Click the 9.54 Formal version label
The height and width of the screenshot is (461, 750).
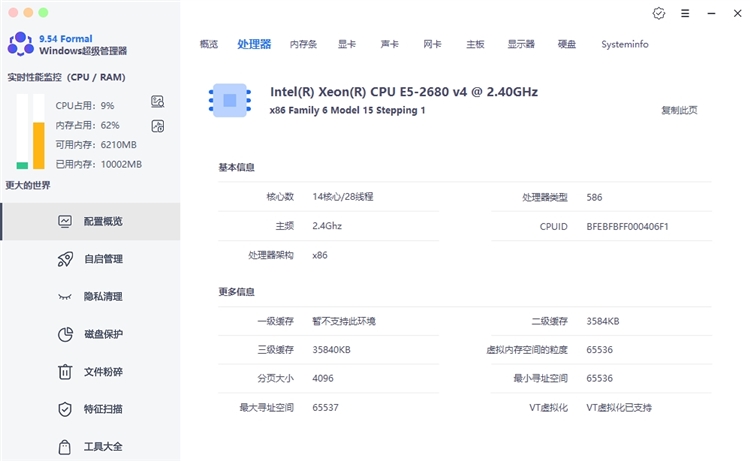[66, 38]
